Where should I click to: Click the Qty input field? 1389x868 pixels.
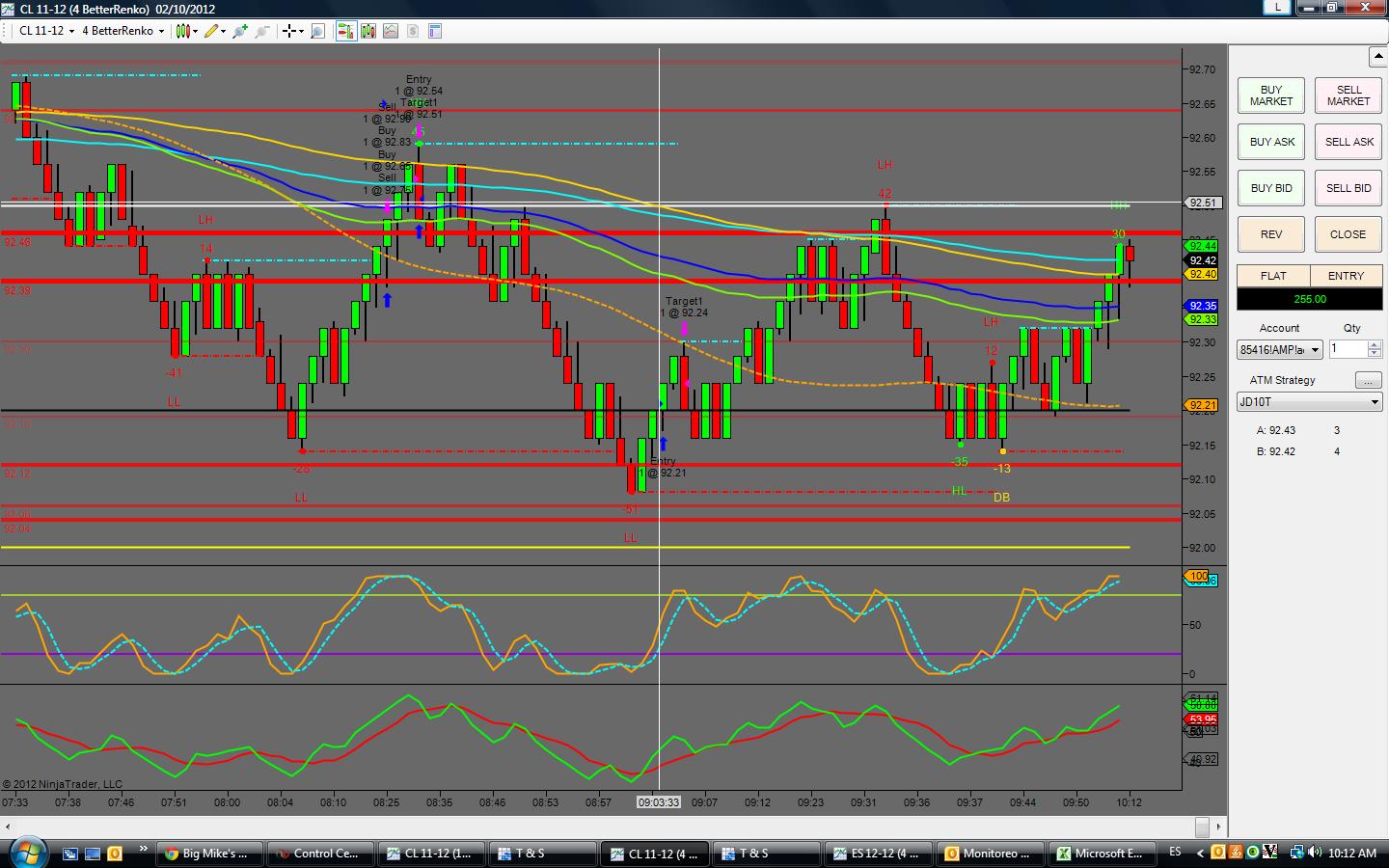click(1348, 349)
